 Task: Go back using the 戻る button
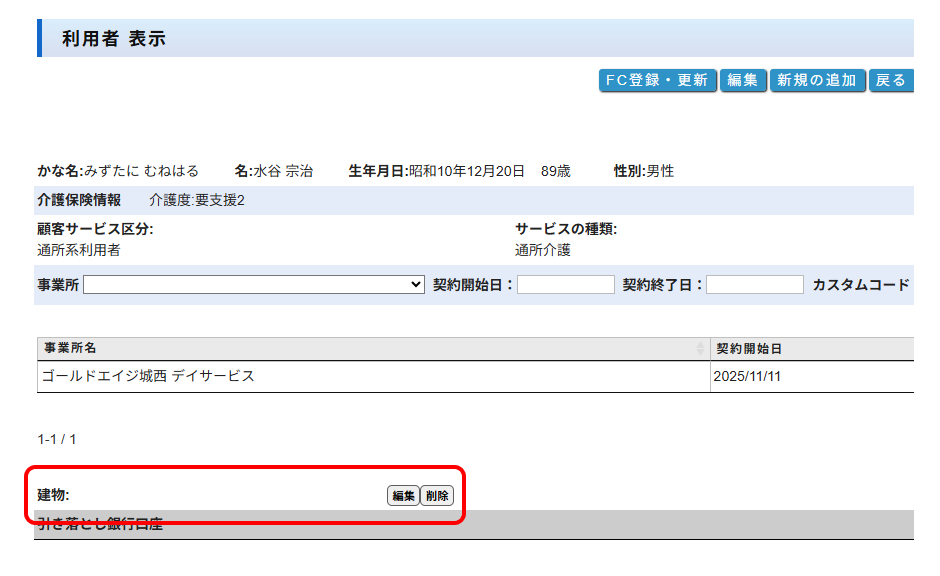tap(890, 81)
